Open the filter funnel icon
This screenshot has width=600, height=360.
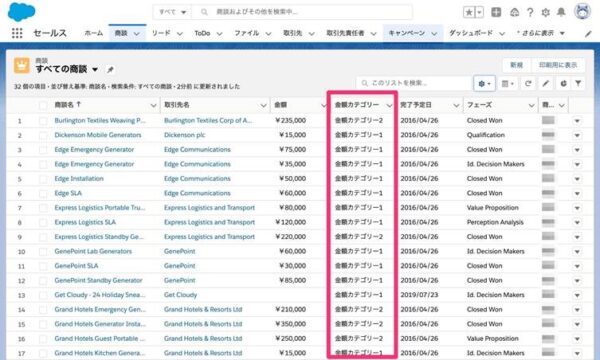click(x=578, y=83)
